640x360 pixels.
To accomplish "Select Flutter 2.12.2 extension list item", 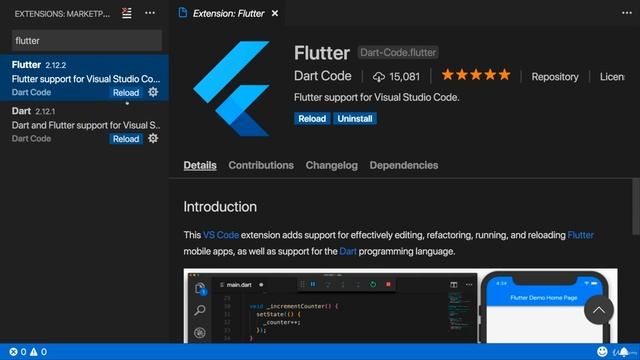I will tap(84, 78).
